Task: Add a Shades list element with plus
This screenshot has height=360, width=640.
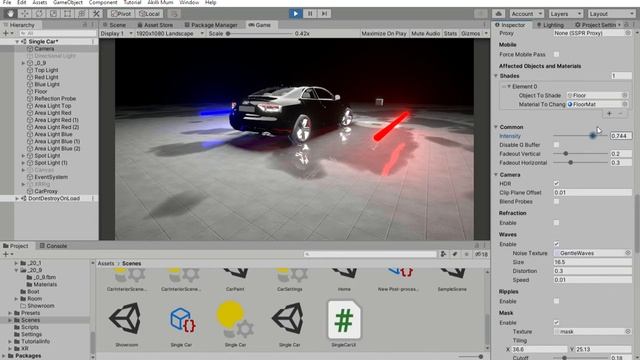Action: [x=609, y=113]
